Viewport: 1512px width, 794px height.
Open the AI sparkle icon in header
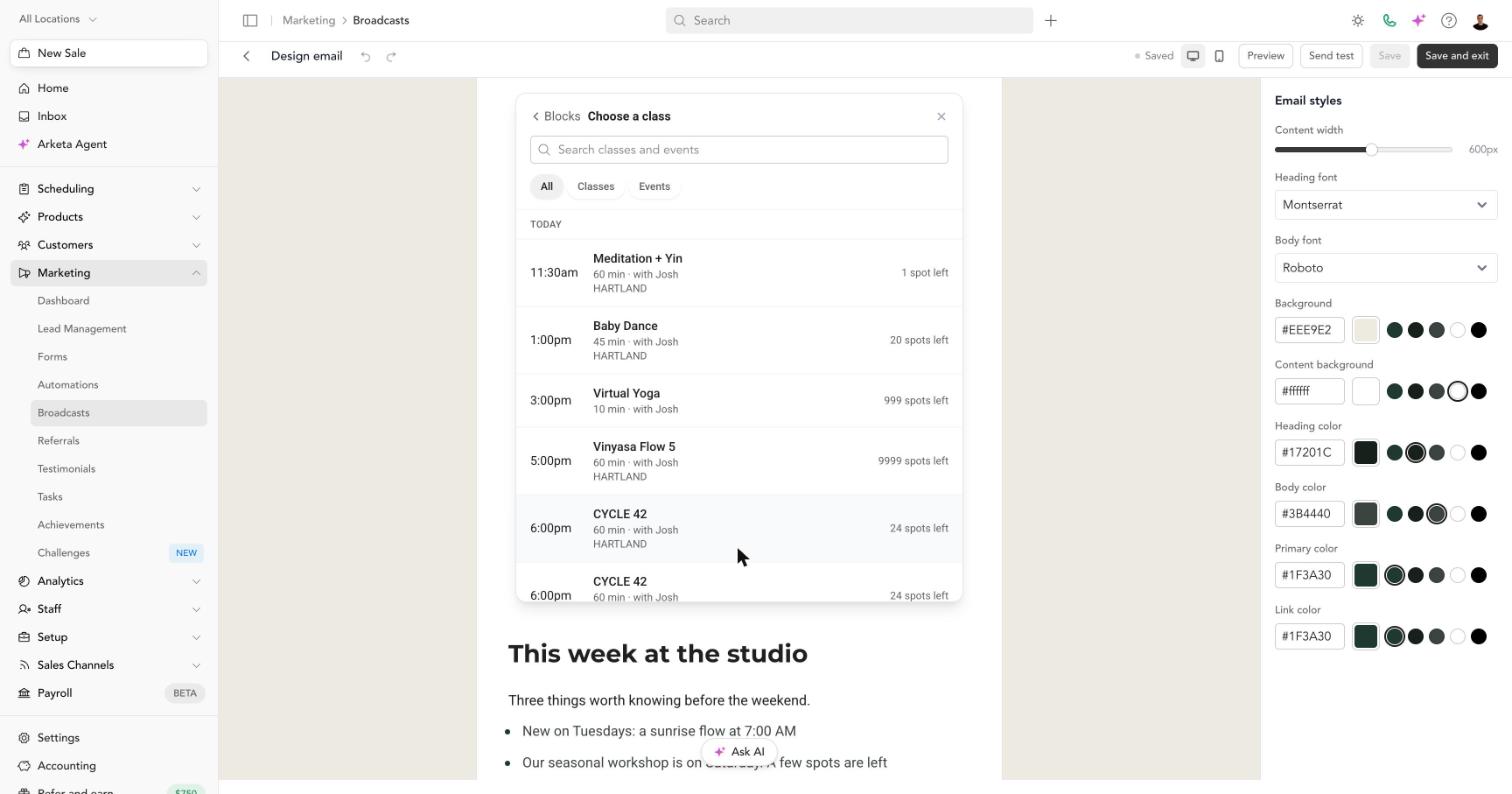pos(1419,20)
